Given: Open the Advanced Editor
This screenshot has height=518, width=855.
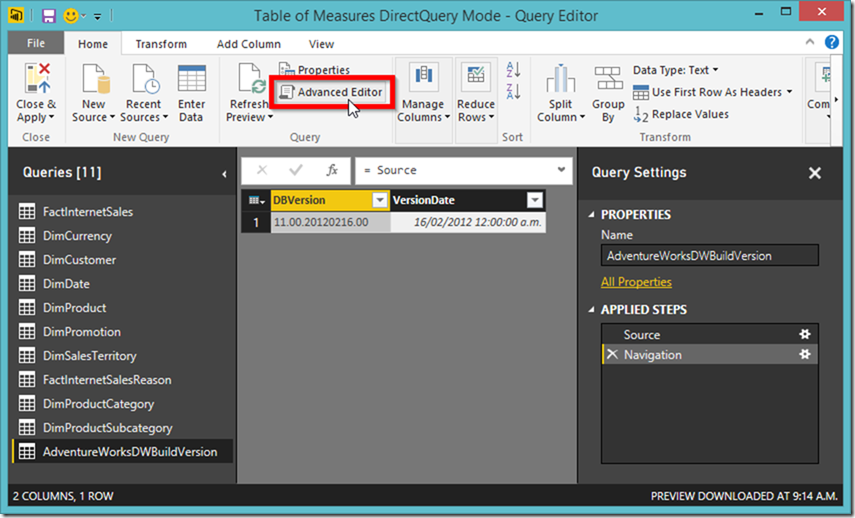Looking at the screenshot, I should click(331, 92).
